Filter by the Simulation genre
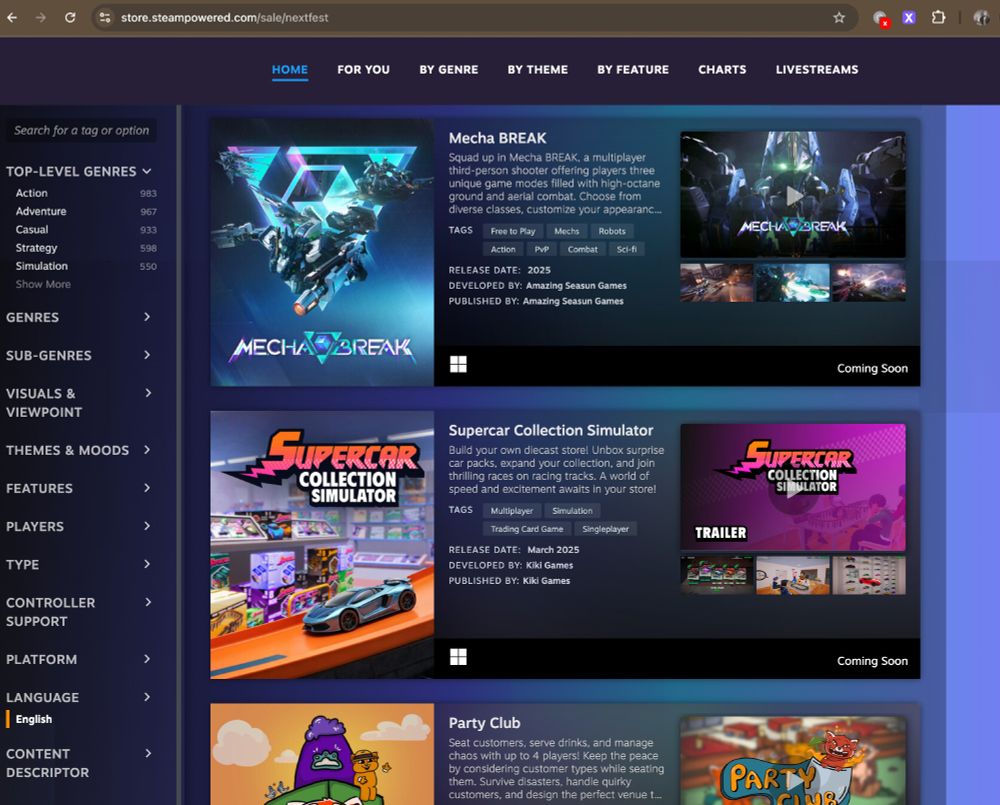The width and height of the screenshot is (1000, 805). click(41, 266)
